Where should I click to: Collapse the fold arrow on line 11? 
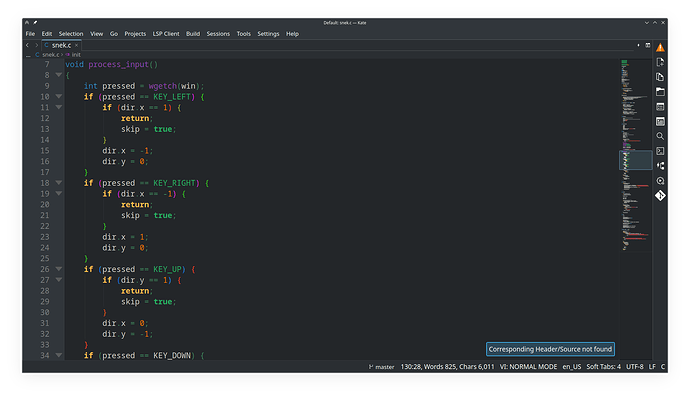pos(59,107)
